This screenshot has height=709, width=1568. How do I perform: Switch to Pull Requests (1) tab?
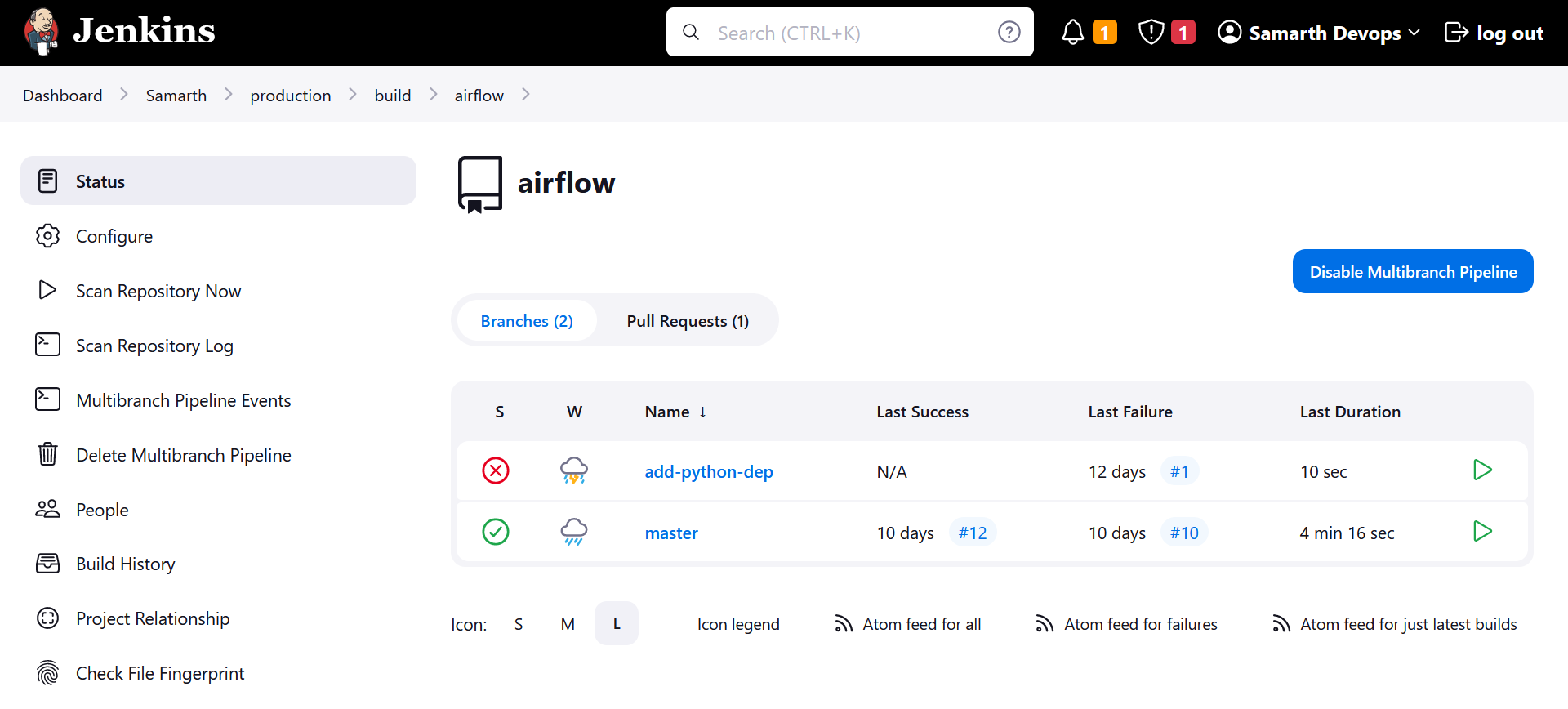pos(688,320)
